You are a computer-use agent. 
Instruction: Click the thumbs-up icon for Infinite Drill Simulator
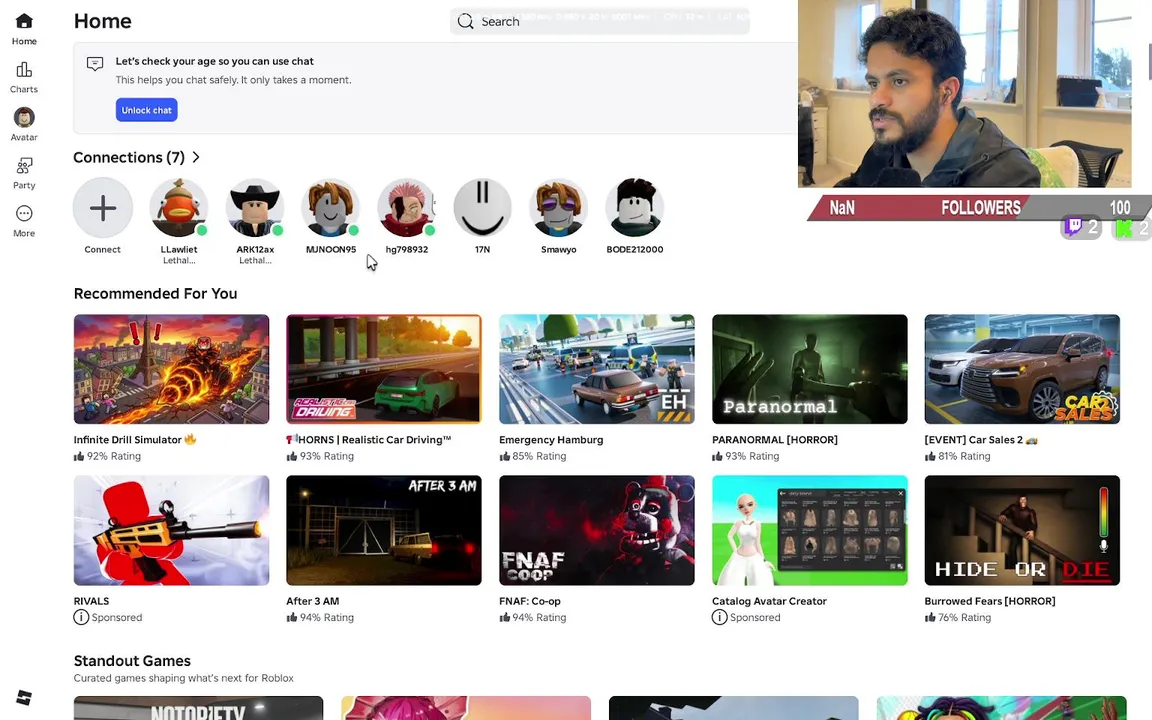pos(79,456)
